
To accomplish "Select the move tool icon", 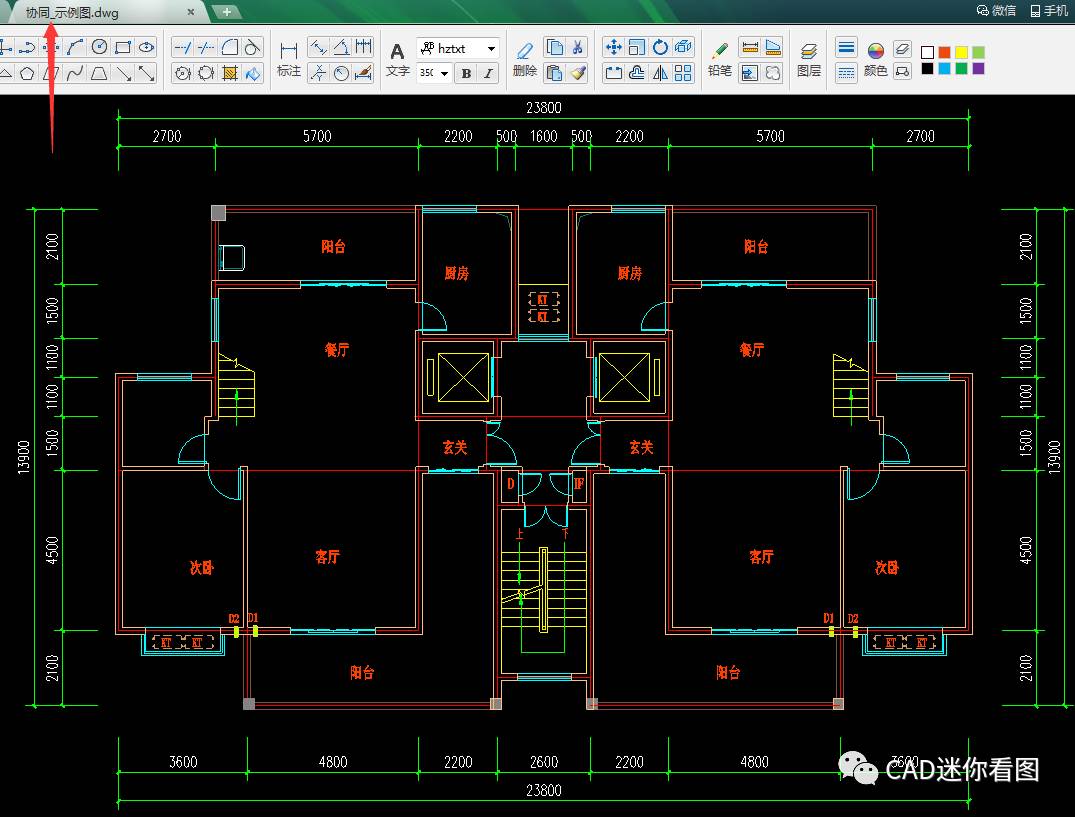I will click(x=614, y=47).
